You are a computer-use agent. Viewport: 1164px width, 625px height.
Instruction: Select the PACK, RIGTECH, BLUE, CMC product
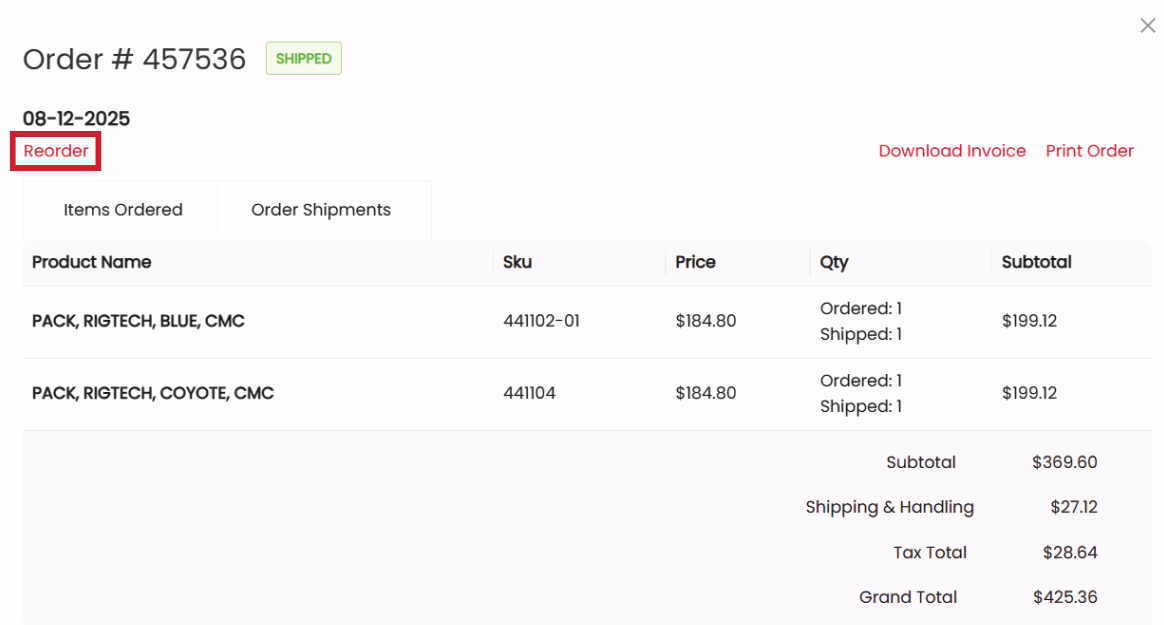pos(138,321)
